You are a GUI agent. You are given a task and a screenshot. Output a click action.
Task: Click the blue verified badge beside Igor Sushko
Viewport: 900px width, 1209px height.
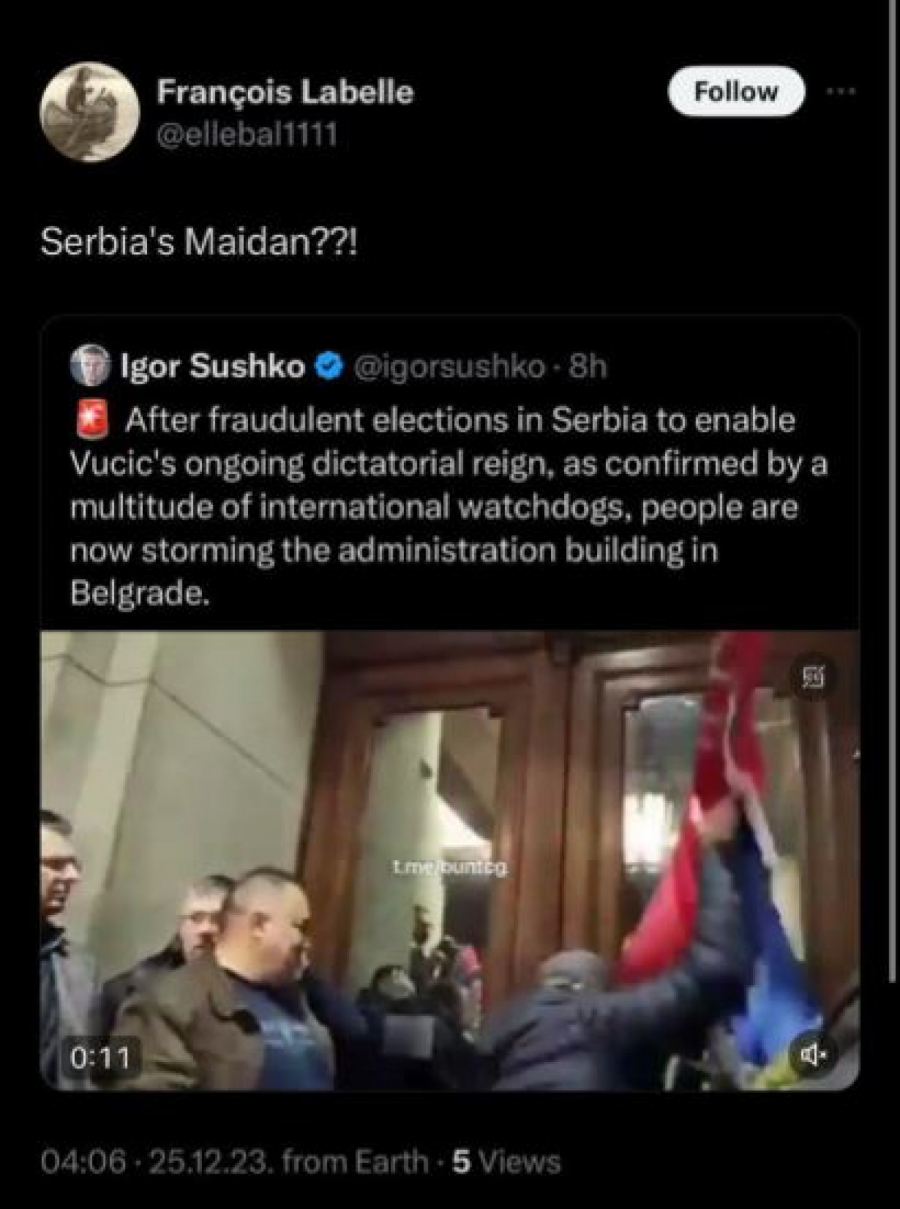tap(329, 367)
